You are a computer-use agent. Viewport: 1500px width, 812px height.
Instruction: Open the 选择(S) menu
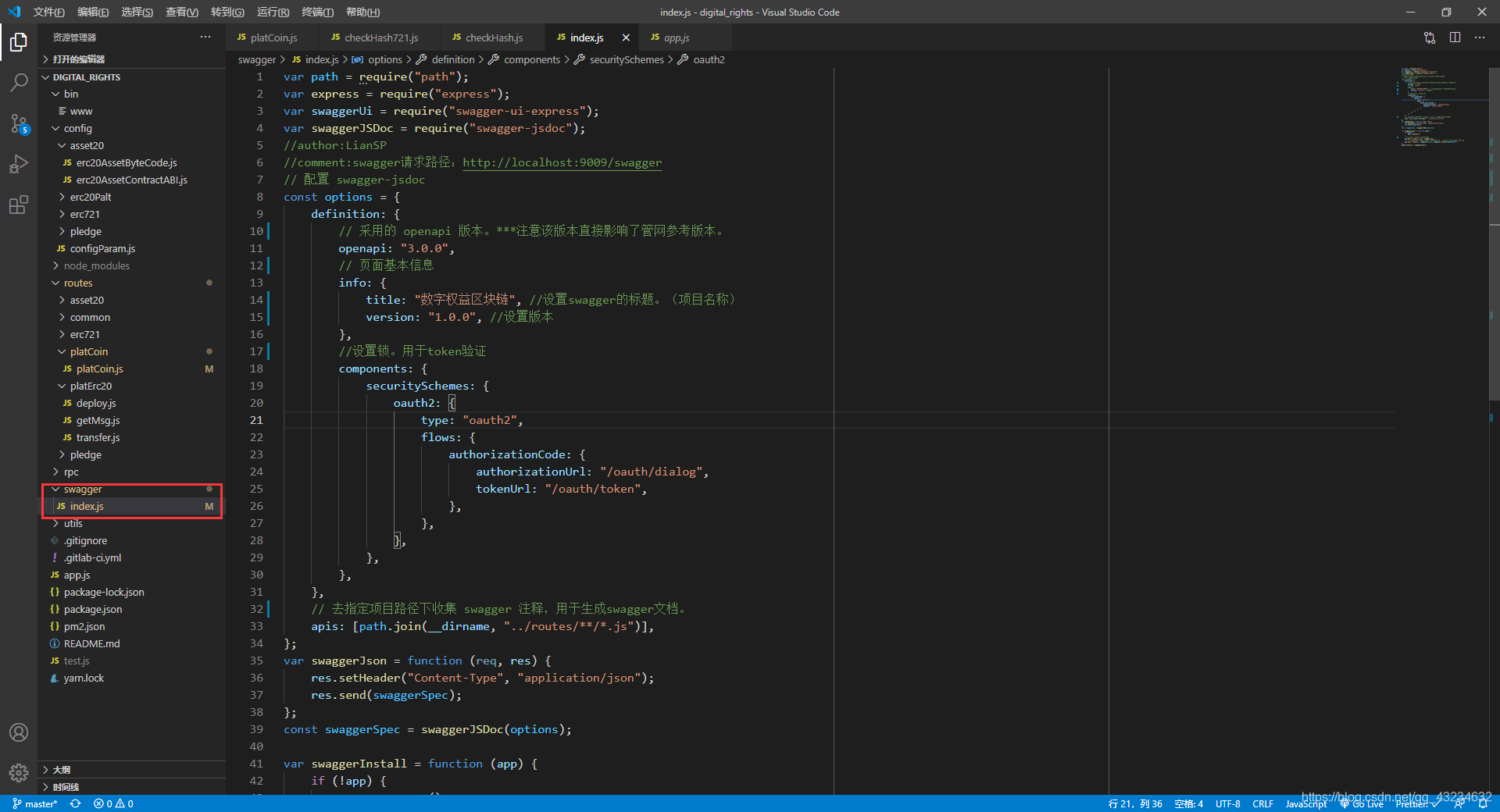tap(137, 12)
